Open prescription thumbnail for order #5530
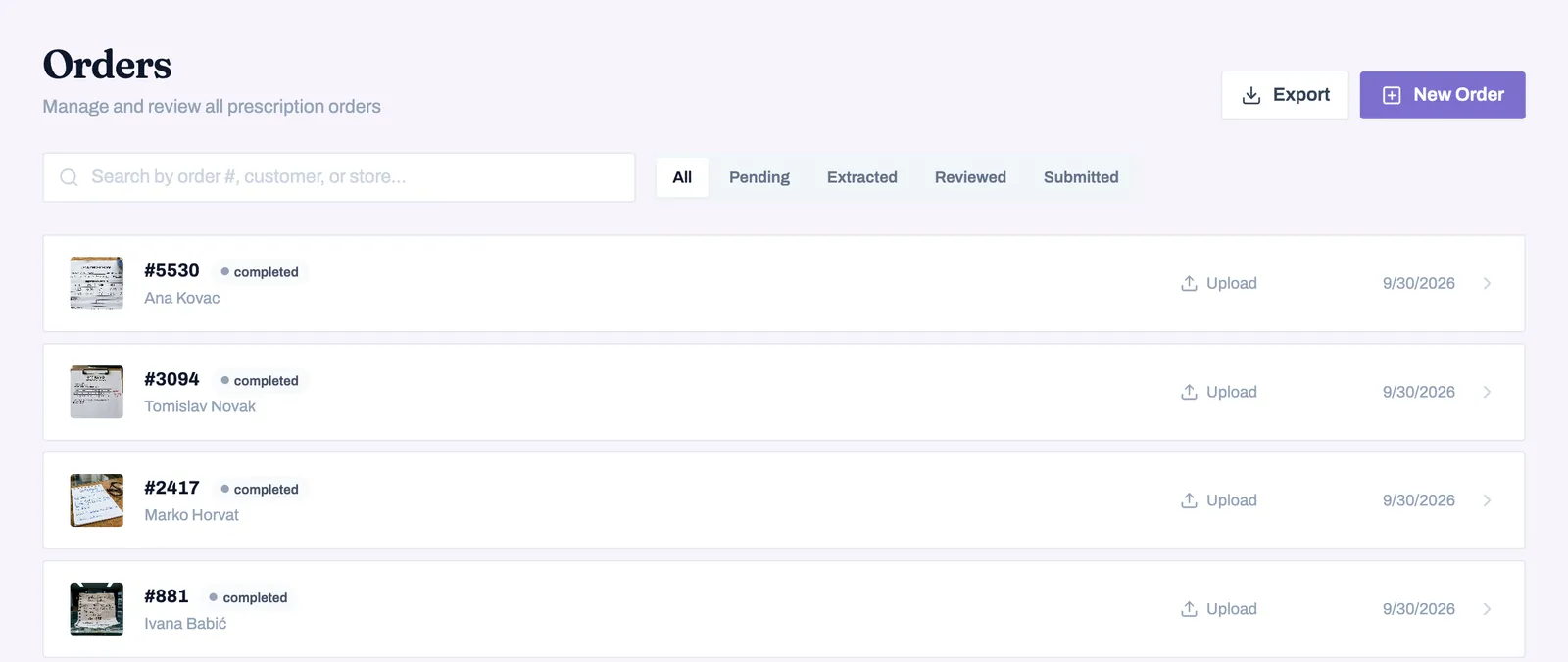Image resolution: width=1568 pixels, height=662 pixels. pyautogui.click(x=97, y=283)
